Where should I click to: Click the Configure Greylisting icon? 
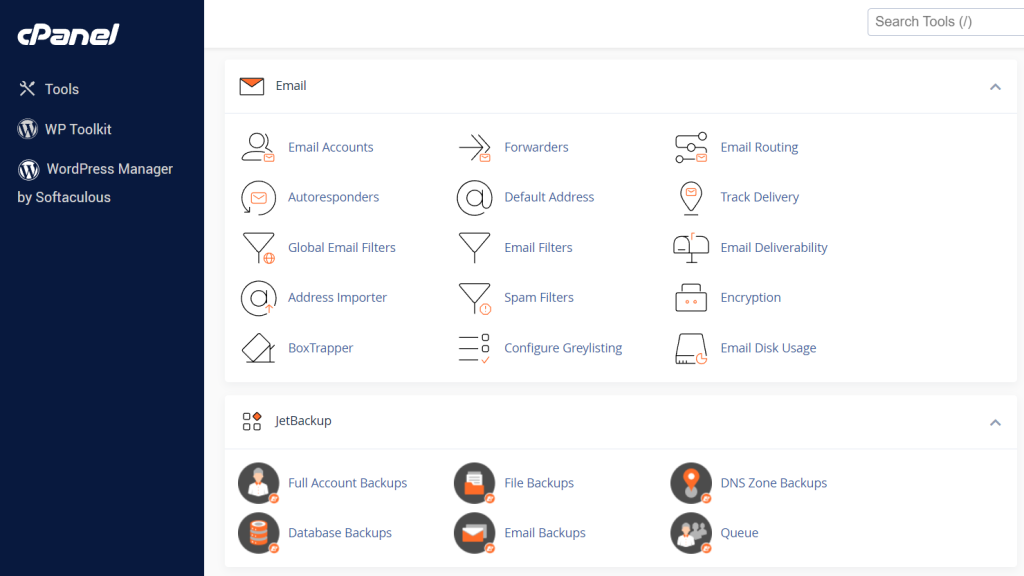(474, 348)
